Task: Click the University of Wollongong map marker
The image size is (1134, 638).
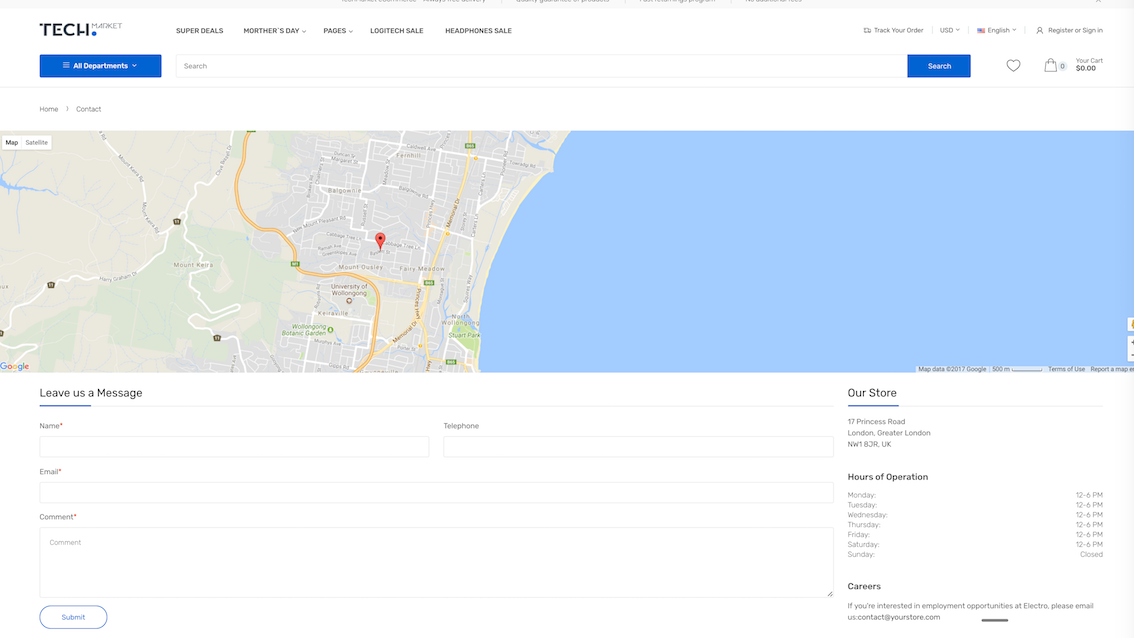Action: [x=349, y=300]
